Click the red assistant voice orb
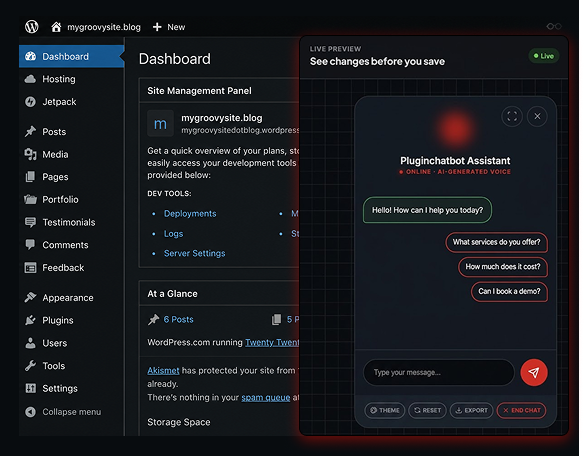This screenshot has width=585, height=456. coord(455,129)
